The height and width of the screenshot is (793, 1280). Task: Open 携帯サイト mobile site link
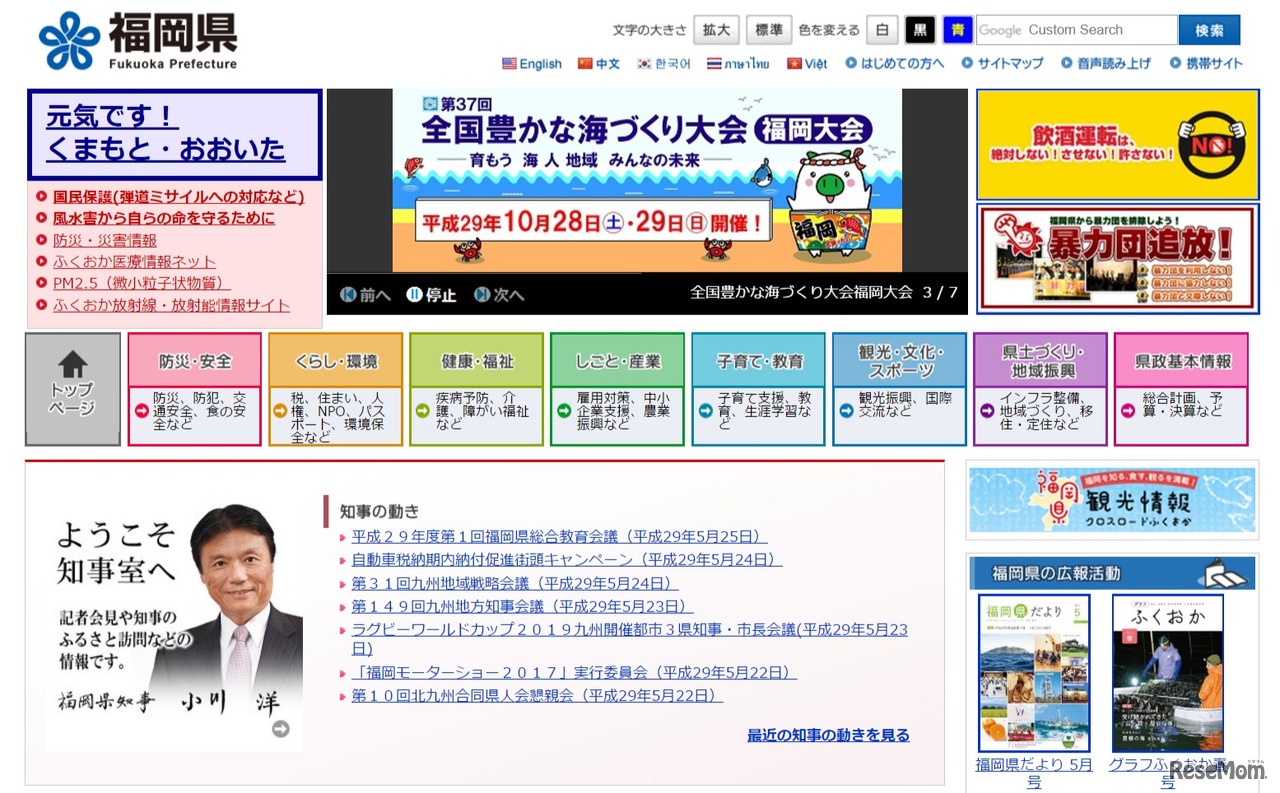pyautogui.click(x=1207, y=64)
